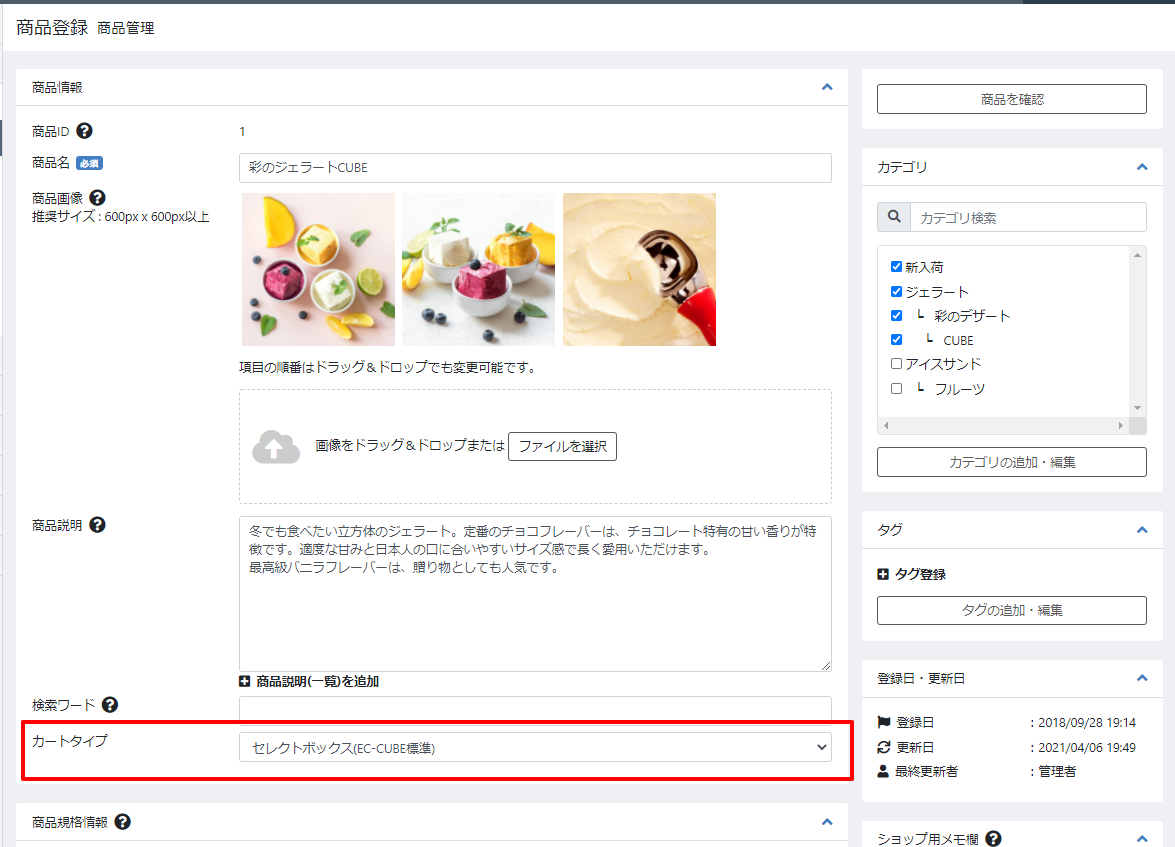Click the 2021/04/06 19:49 update date

click(x=1087, y=747)
